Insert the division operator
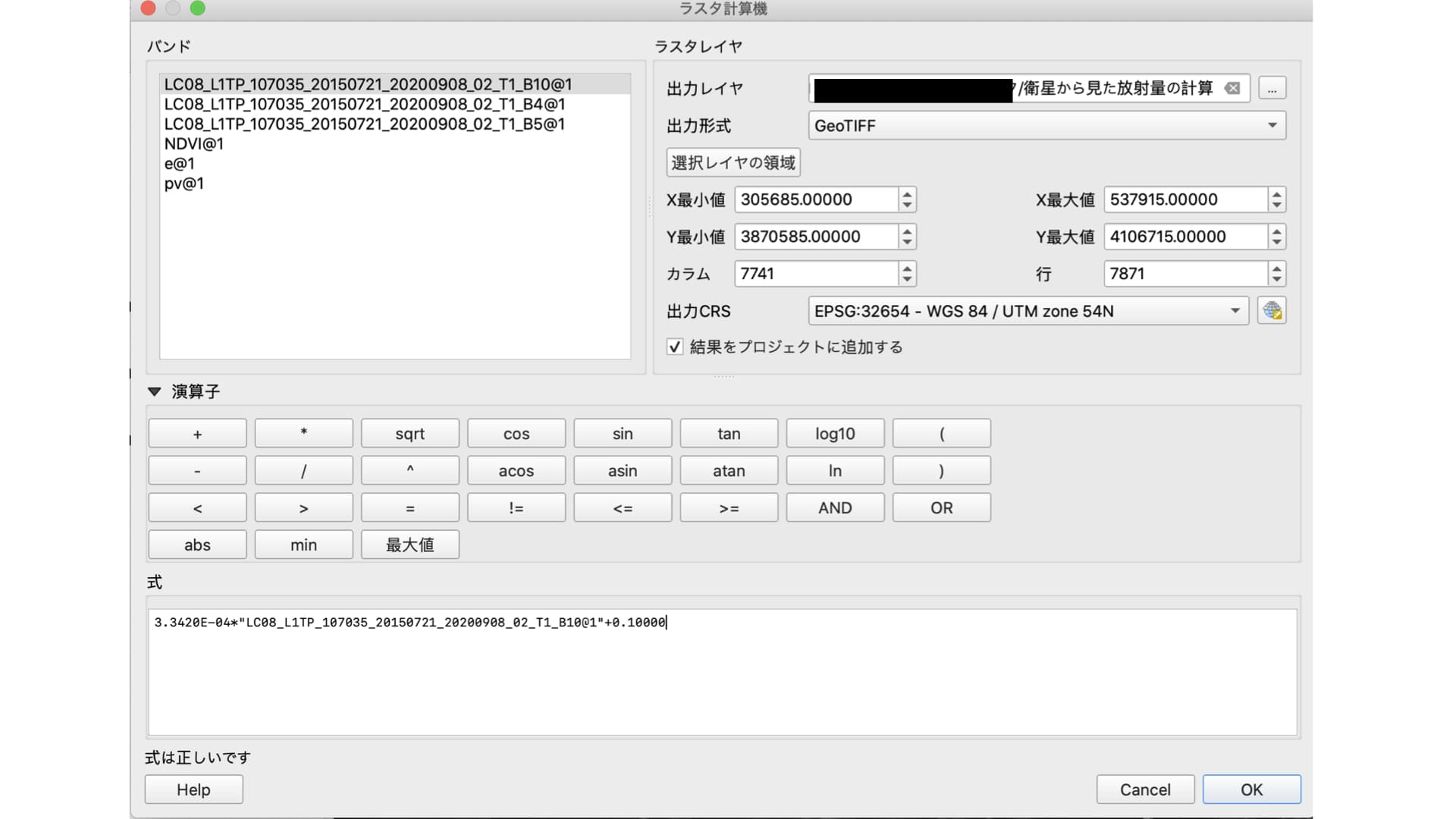The width and height of the screenshot is (1456, 819). (303, 471)
